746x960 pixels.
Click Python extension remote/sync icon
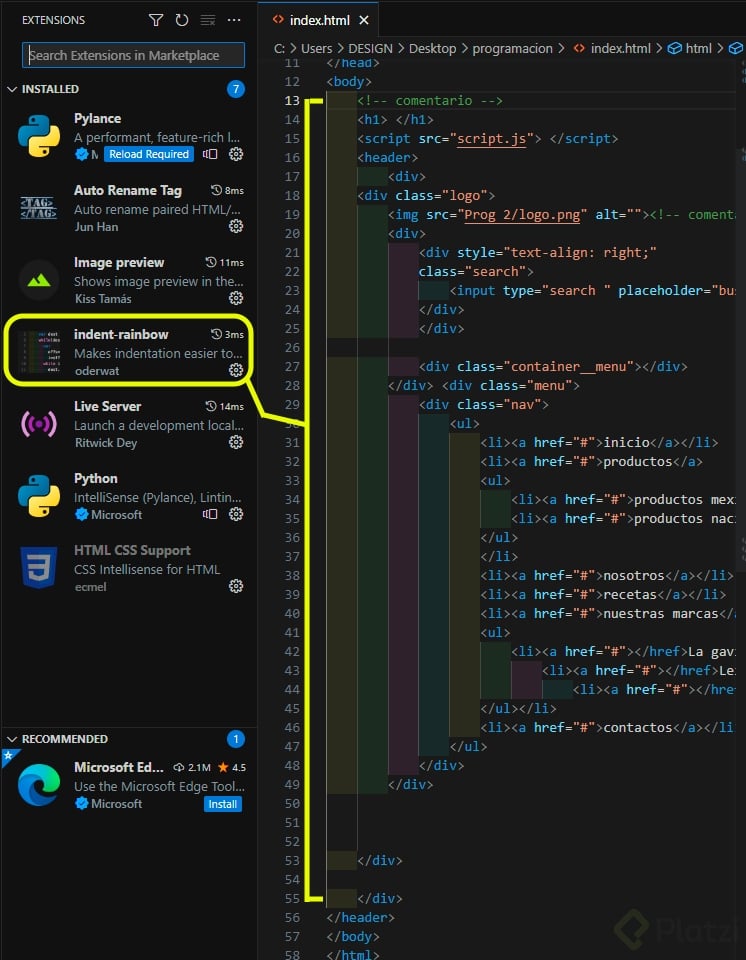point(210,514)
